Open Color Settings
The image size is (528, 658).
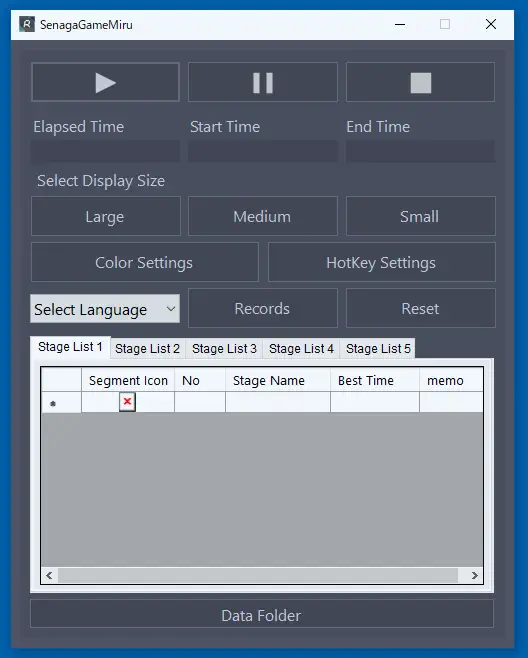point(145,262)
